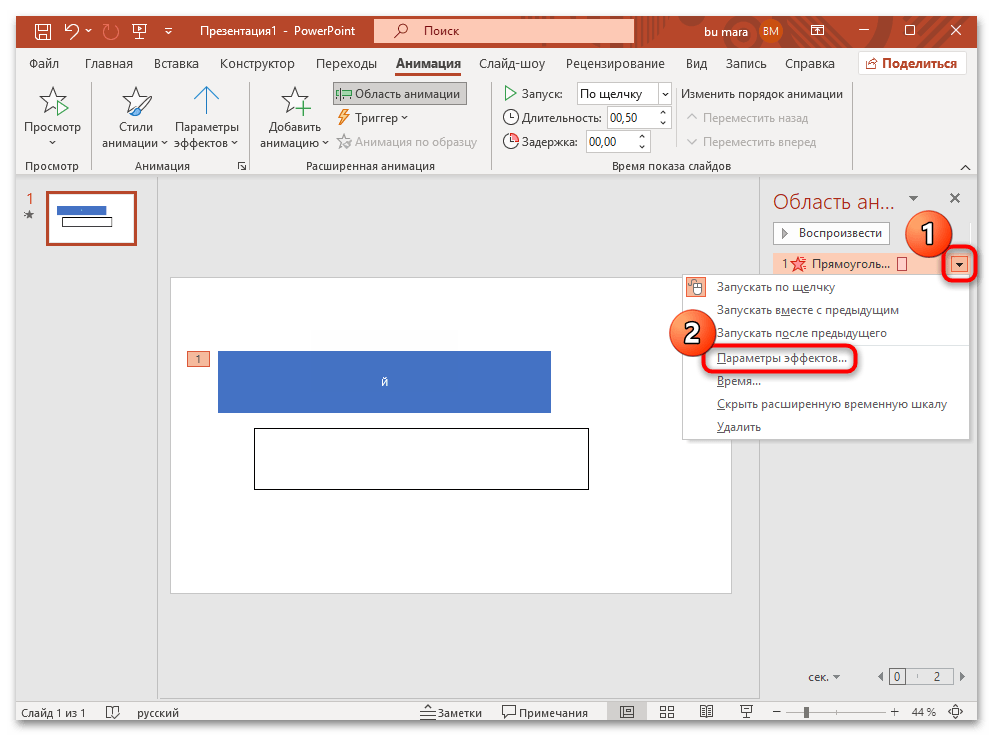Image resolution: width=993 pixels, height=736 pixels.
Task: Start slideshow from Quick Access Toolbar
Action: pos(141,31)
